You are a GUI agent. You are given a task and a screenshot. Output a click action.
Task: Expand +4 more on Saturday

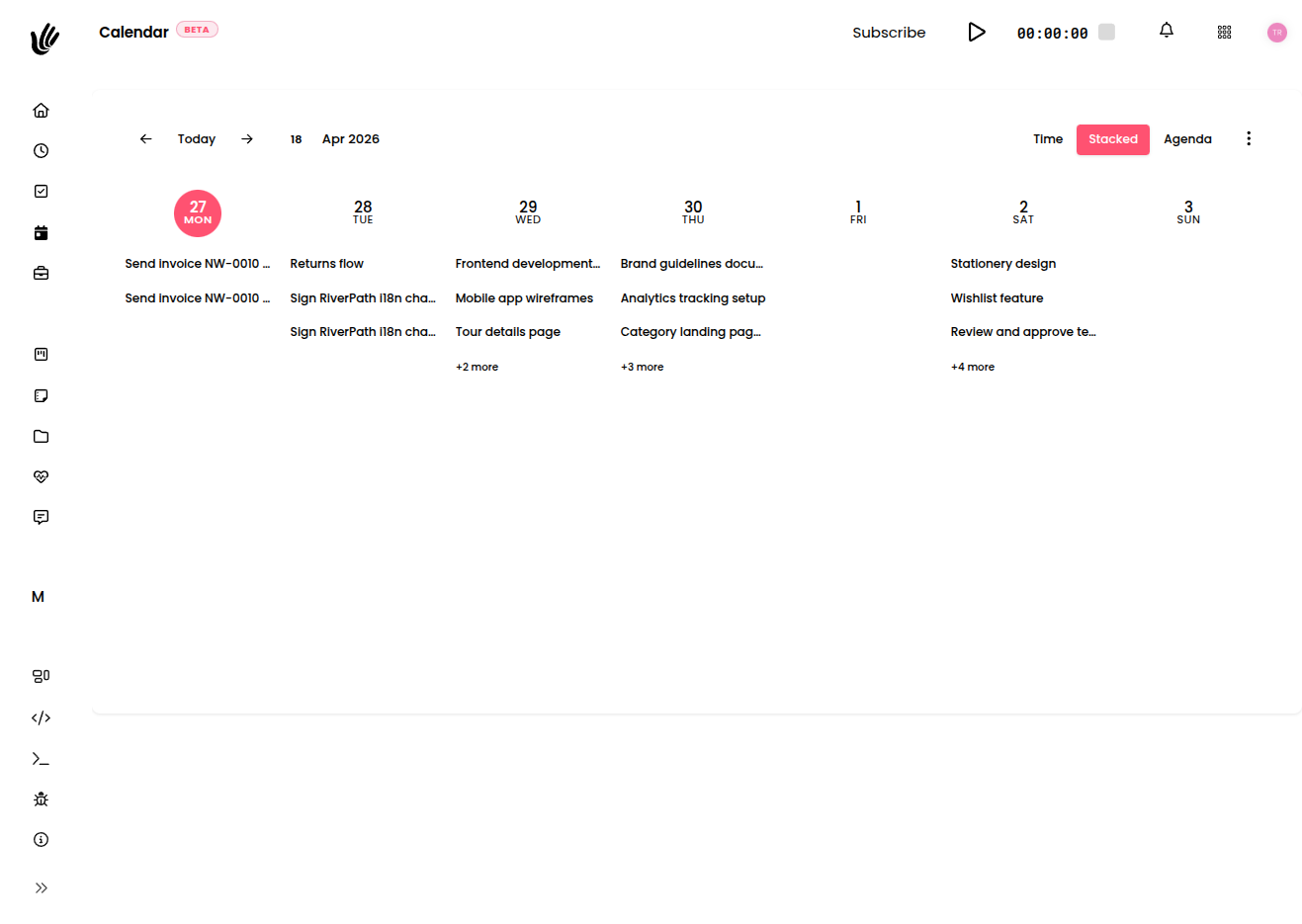coord(973,367)
